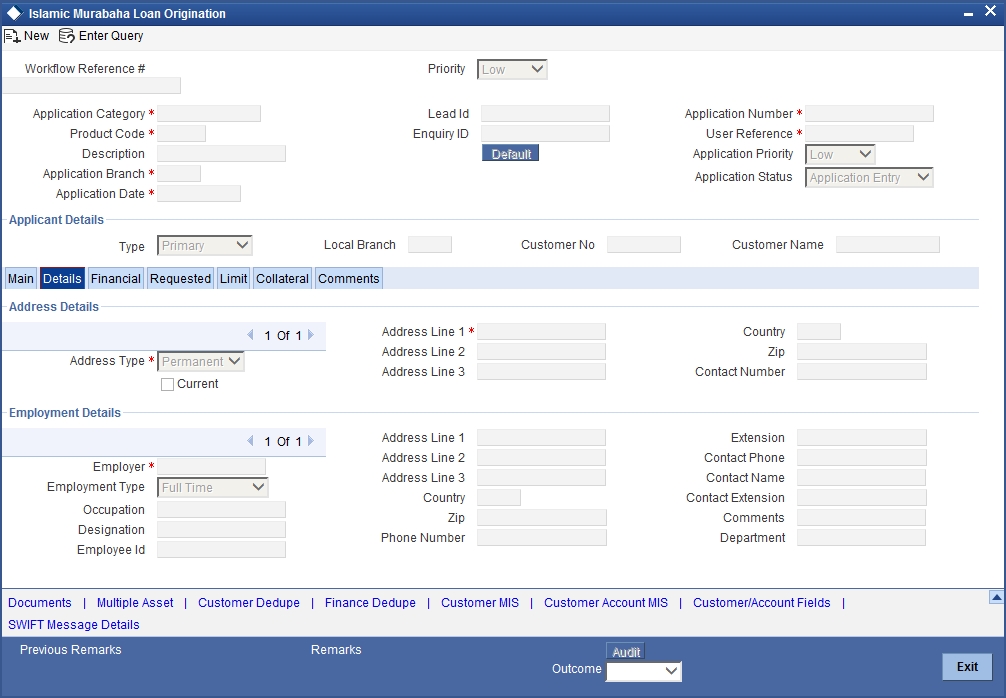Switch to the Requested tab
Image resolution: width=1006 pixels, height=698 pixels.
(x=180, y=278)
